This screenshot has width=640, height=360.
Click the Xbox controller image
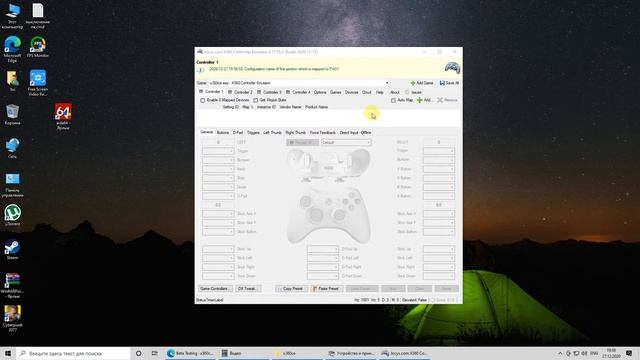click(x=329, y=215)
